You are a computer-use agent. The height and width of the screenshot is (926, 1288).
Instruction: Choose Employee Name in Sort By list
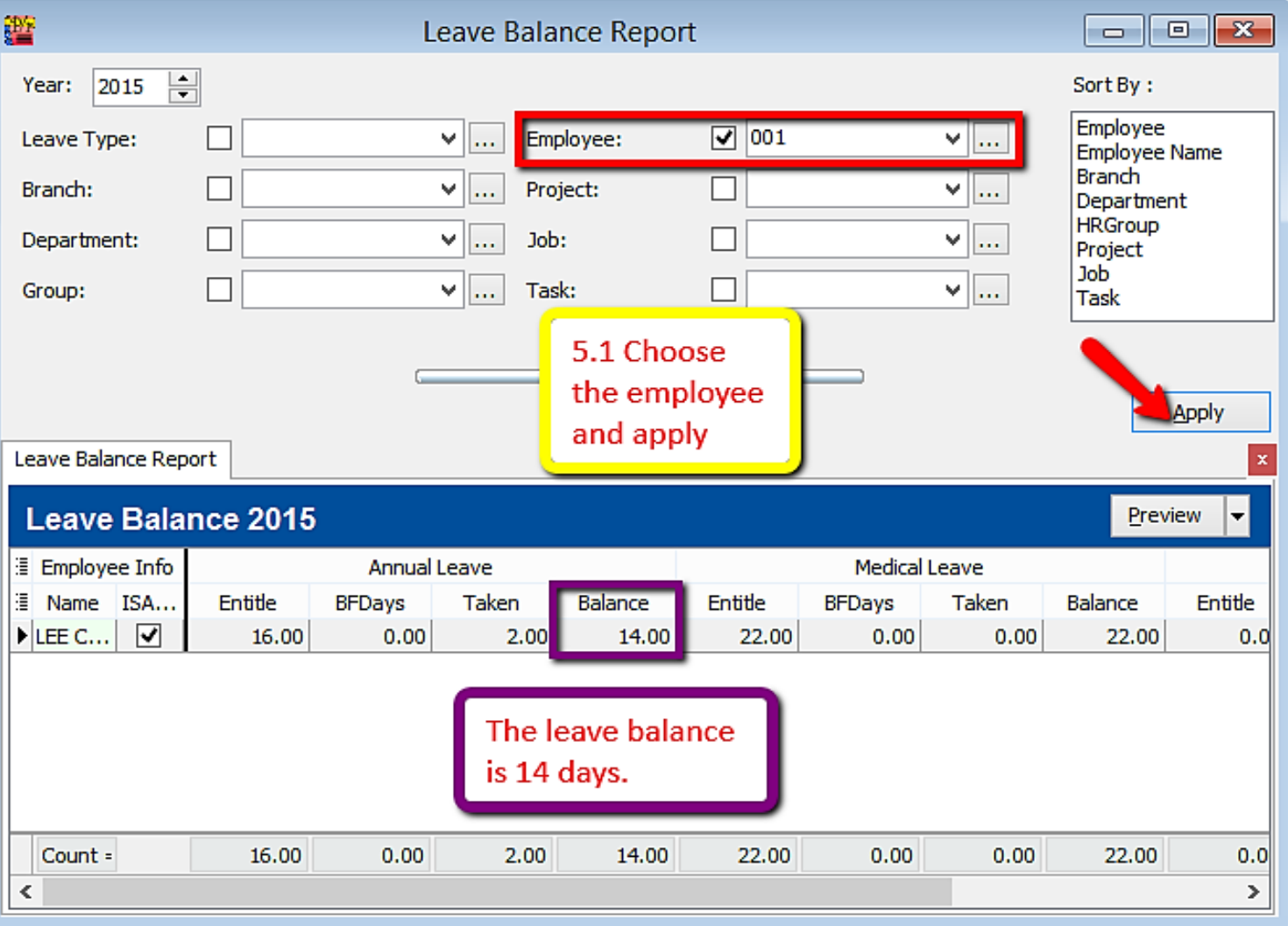(x=1149, y=152)
